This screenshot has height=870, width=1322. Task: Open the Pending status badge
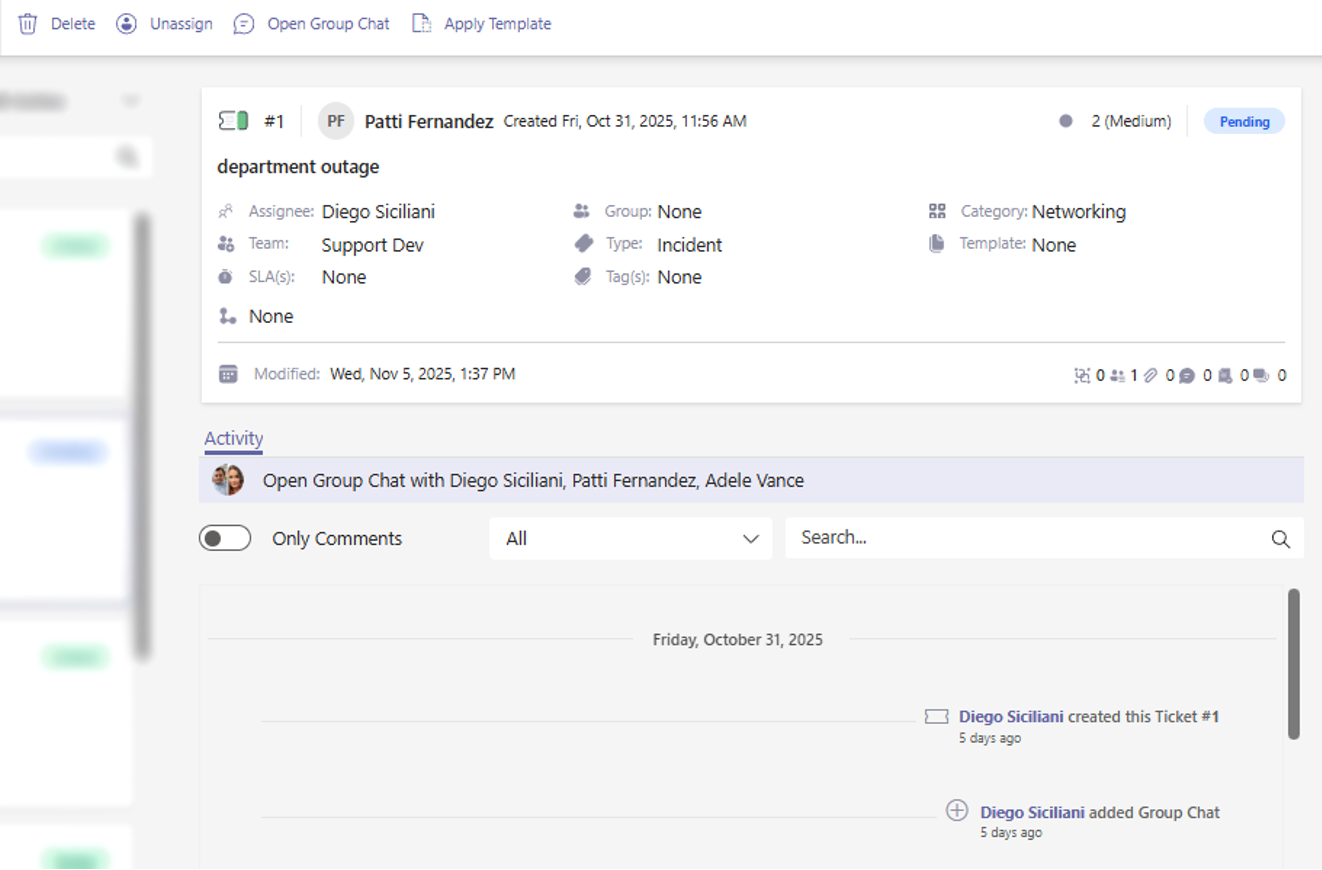coord(1244,122)
